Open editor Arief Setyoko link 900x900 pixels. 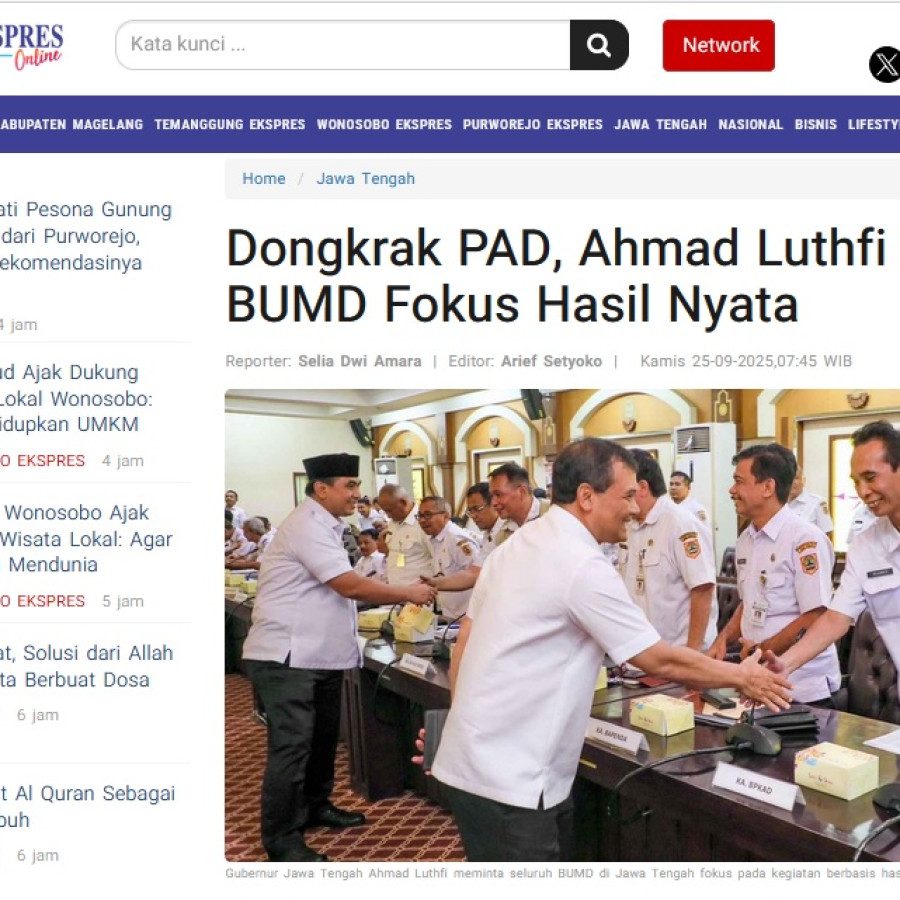tap(551, 361)
